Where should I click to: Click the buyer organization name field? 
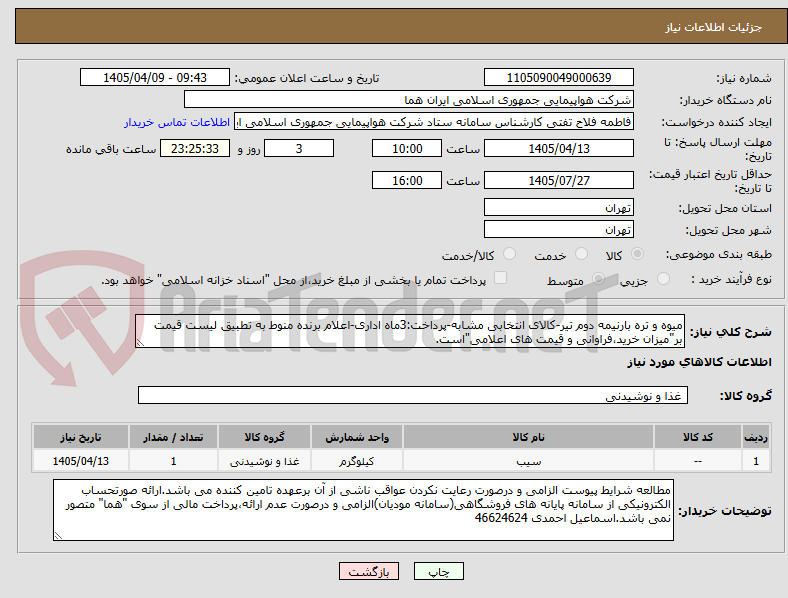click(409, 99)
